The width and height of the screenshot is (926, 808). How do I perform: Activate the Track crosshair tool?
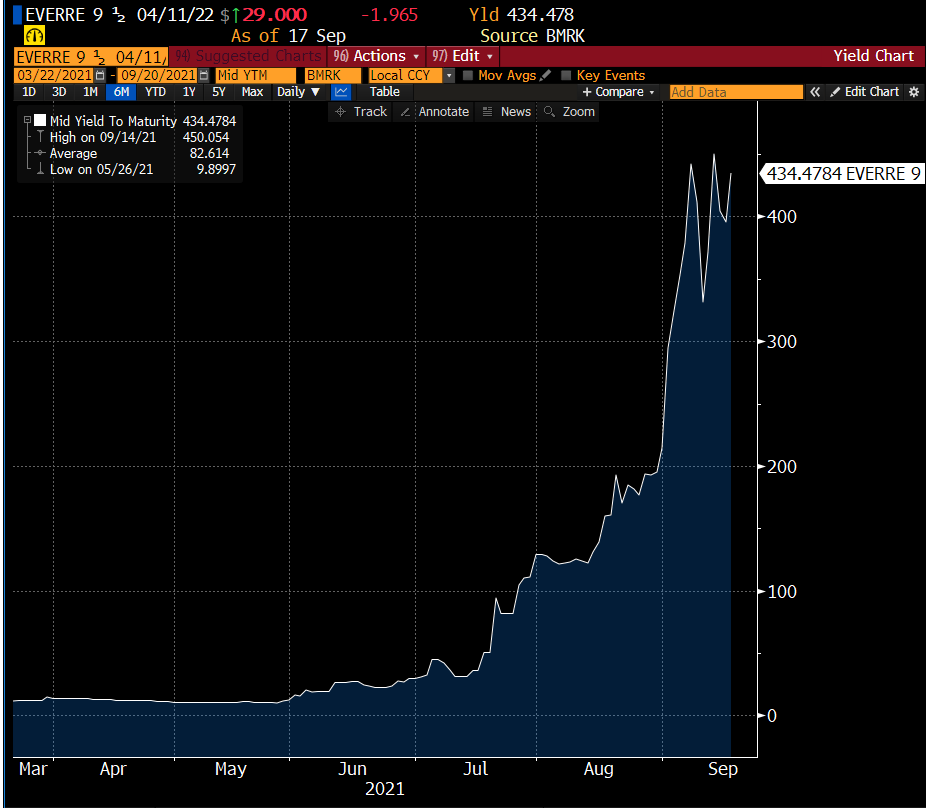tap(361, 112)
